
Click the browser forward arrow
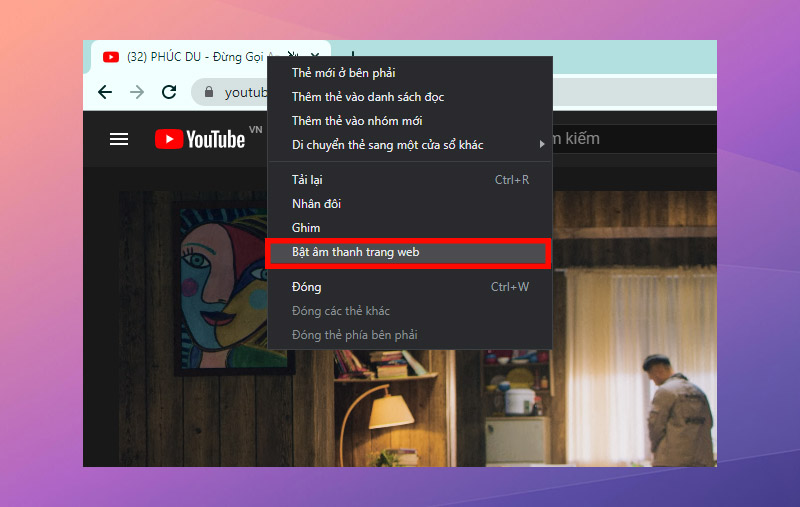point(137,92)
